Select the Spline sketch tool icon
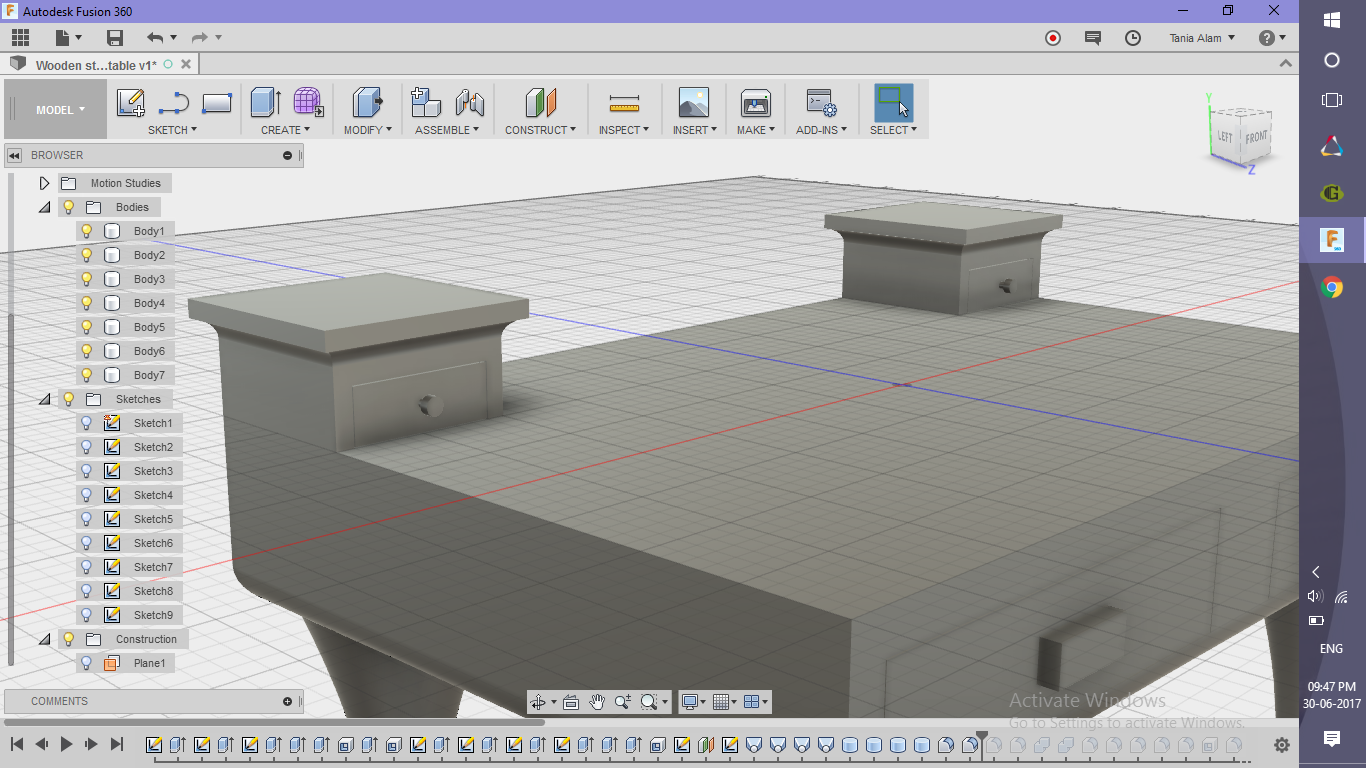 [x=174, y=103]
